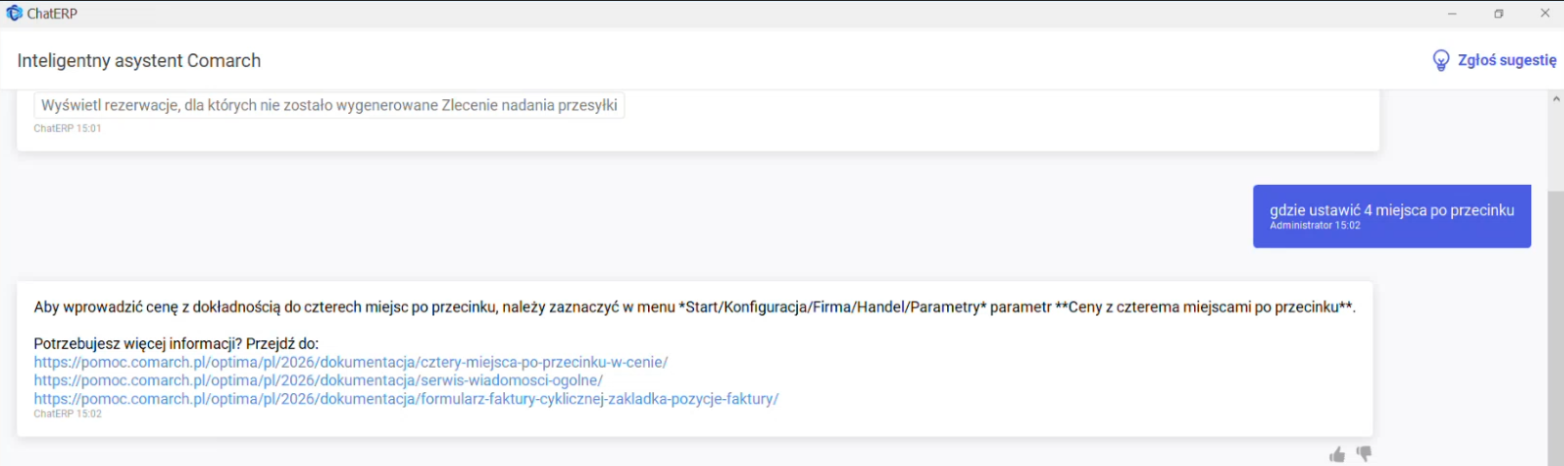Click the thumbs up feedback icon
1564x466 pixels.
(x=1337, y=455)
